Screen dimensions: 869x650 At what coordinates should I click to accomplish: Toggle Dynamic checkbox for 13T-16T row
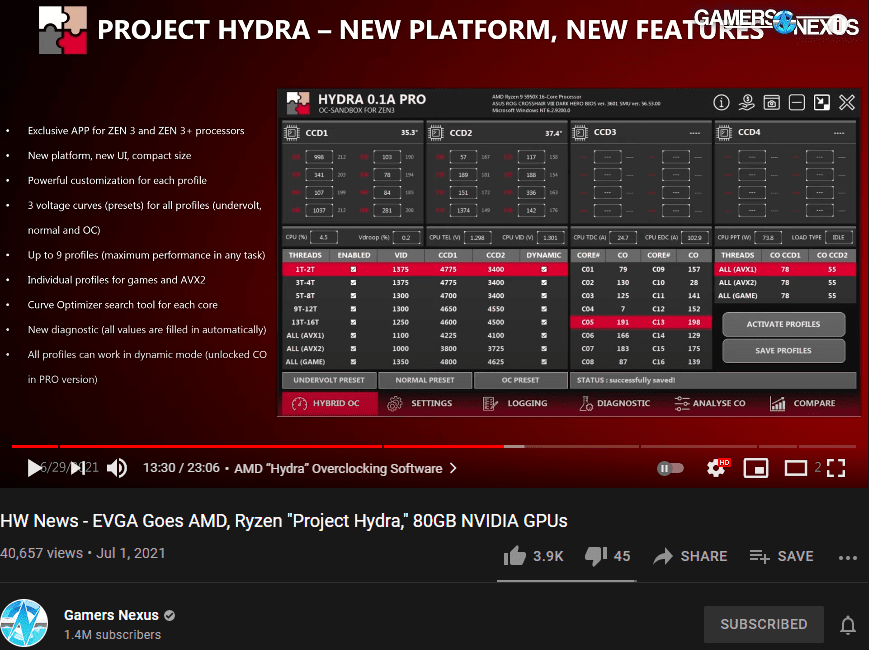(544, 322)
